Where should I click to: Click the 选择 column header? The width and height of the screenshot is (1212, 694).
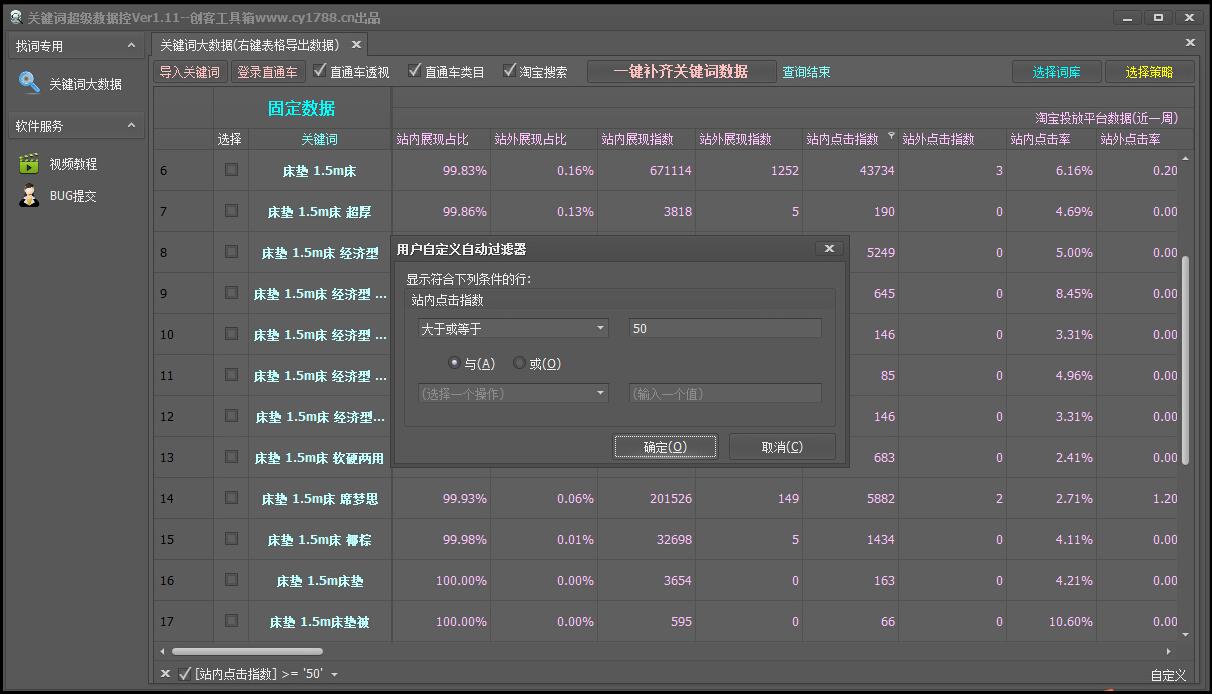[x=230, y=139]
